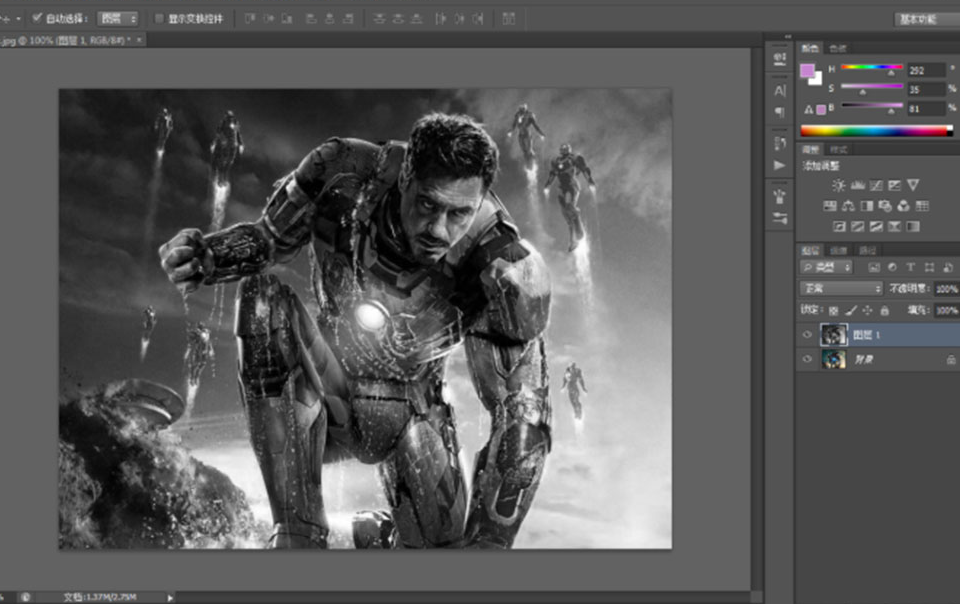Click the layer opacity 100% field
Image resolution: width=960 pixels, height=604 pixels.
pyautogui.click(x=945, y=289)
